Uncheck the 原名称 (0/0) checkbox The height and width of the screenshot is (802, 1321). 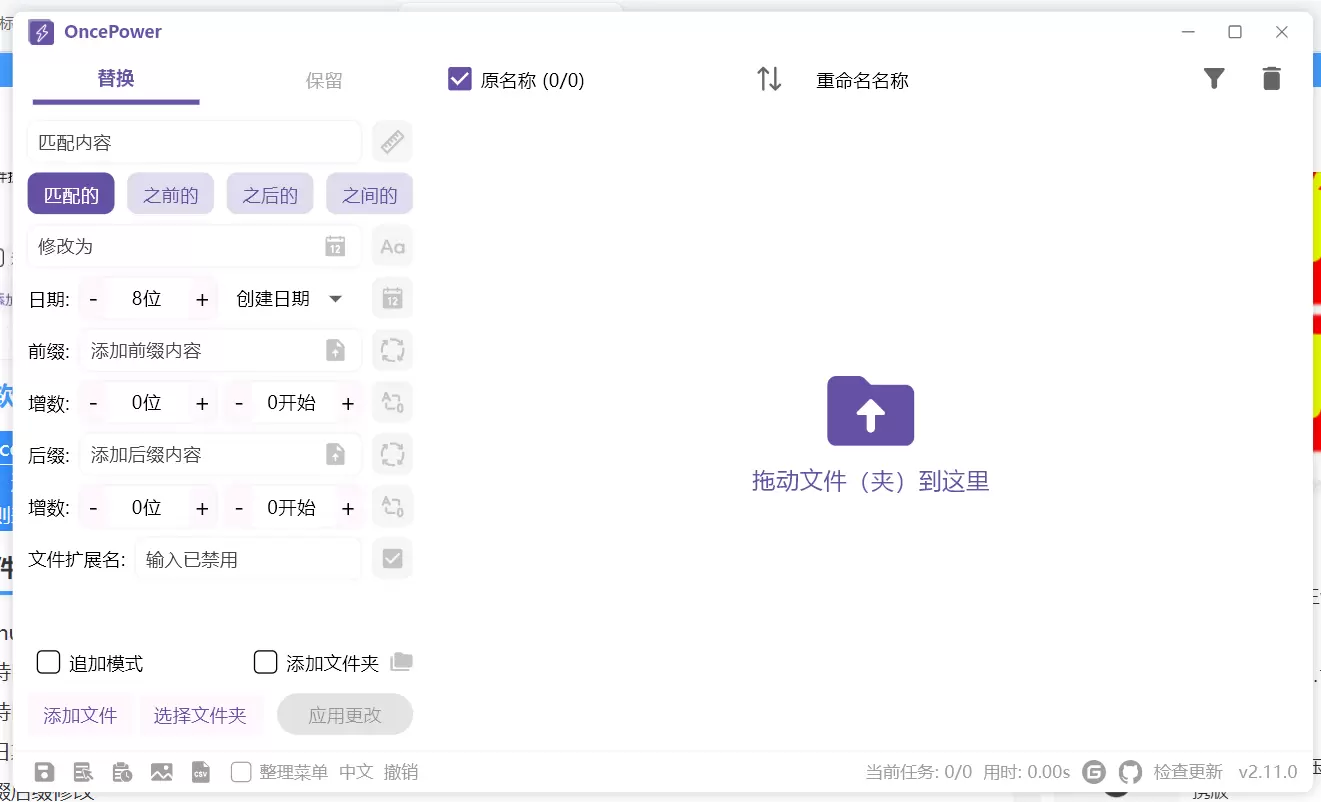[460, 79]
